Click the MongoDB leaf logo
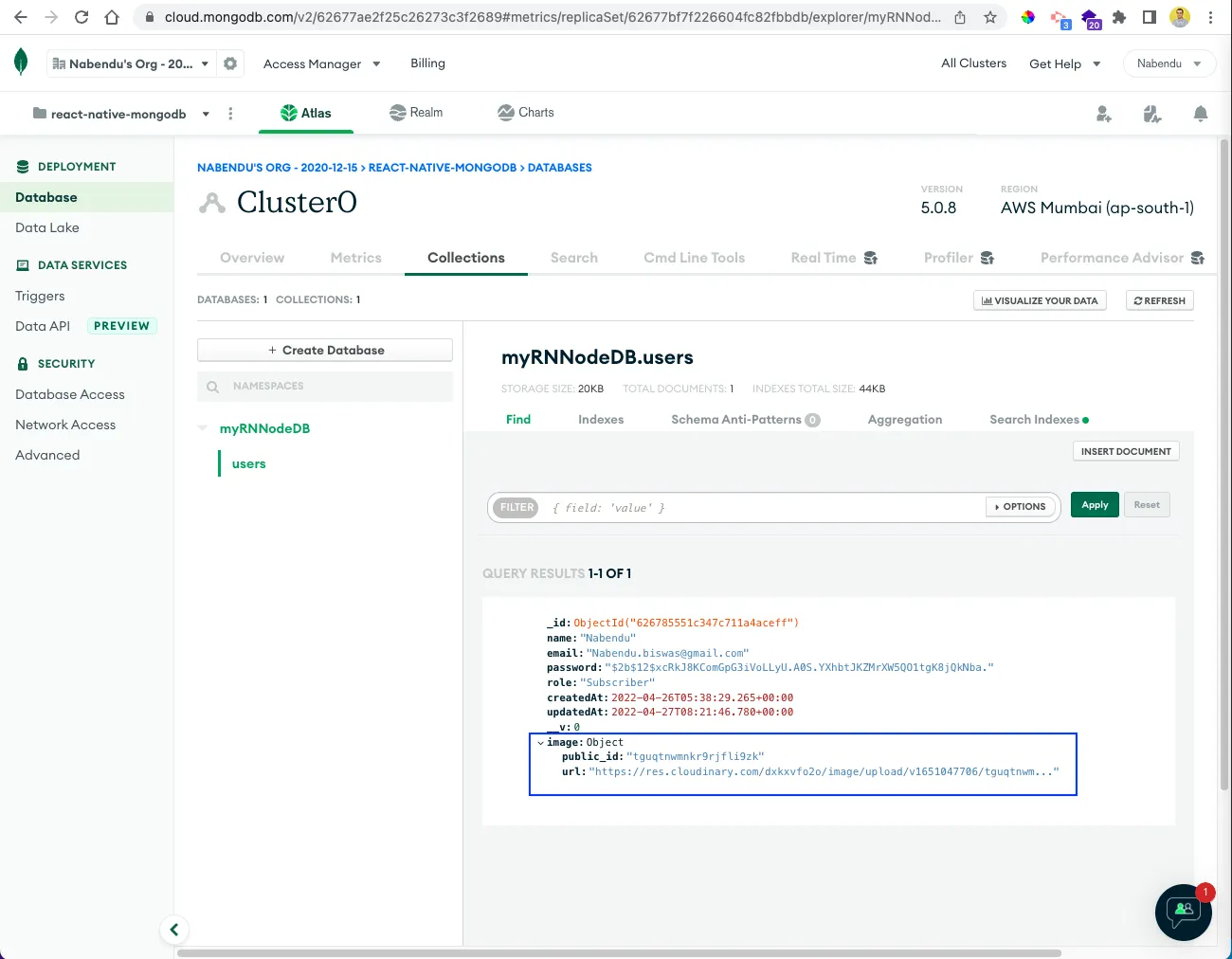Image resolution: width=1232 pixels, height=959 pixels. (x=21, y=63)
